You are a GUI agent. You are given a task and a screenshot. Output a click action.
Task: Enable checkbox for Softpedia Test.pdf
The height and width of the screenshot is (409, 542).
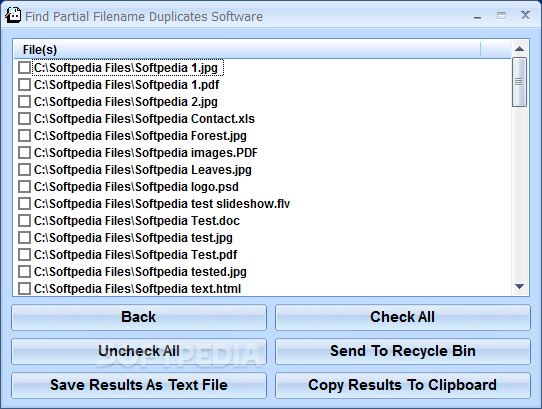click(x=25, y=255)
